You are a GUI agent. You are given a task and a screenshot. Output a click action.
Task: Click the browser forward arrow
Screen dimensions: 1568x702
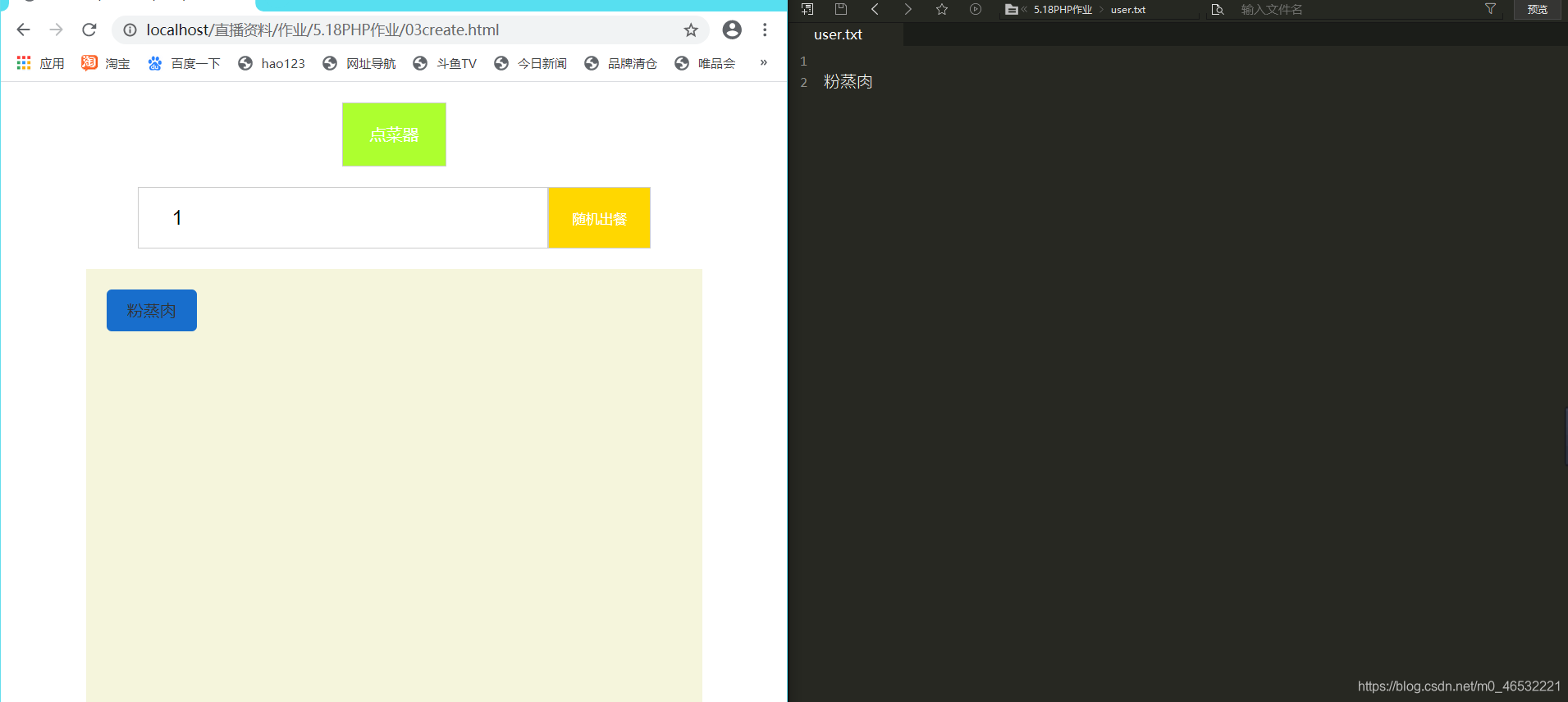pos(56,30)
